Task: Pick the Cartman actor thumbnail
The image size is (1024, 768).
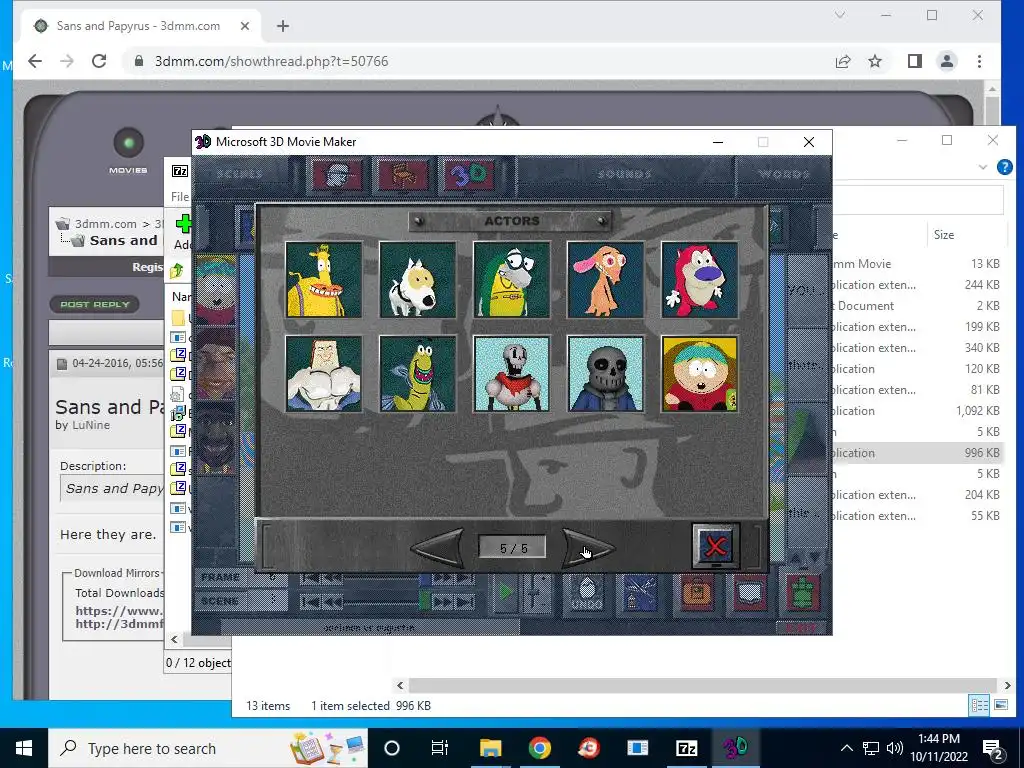Action: click(x=699, y=374)
